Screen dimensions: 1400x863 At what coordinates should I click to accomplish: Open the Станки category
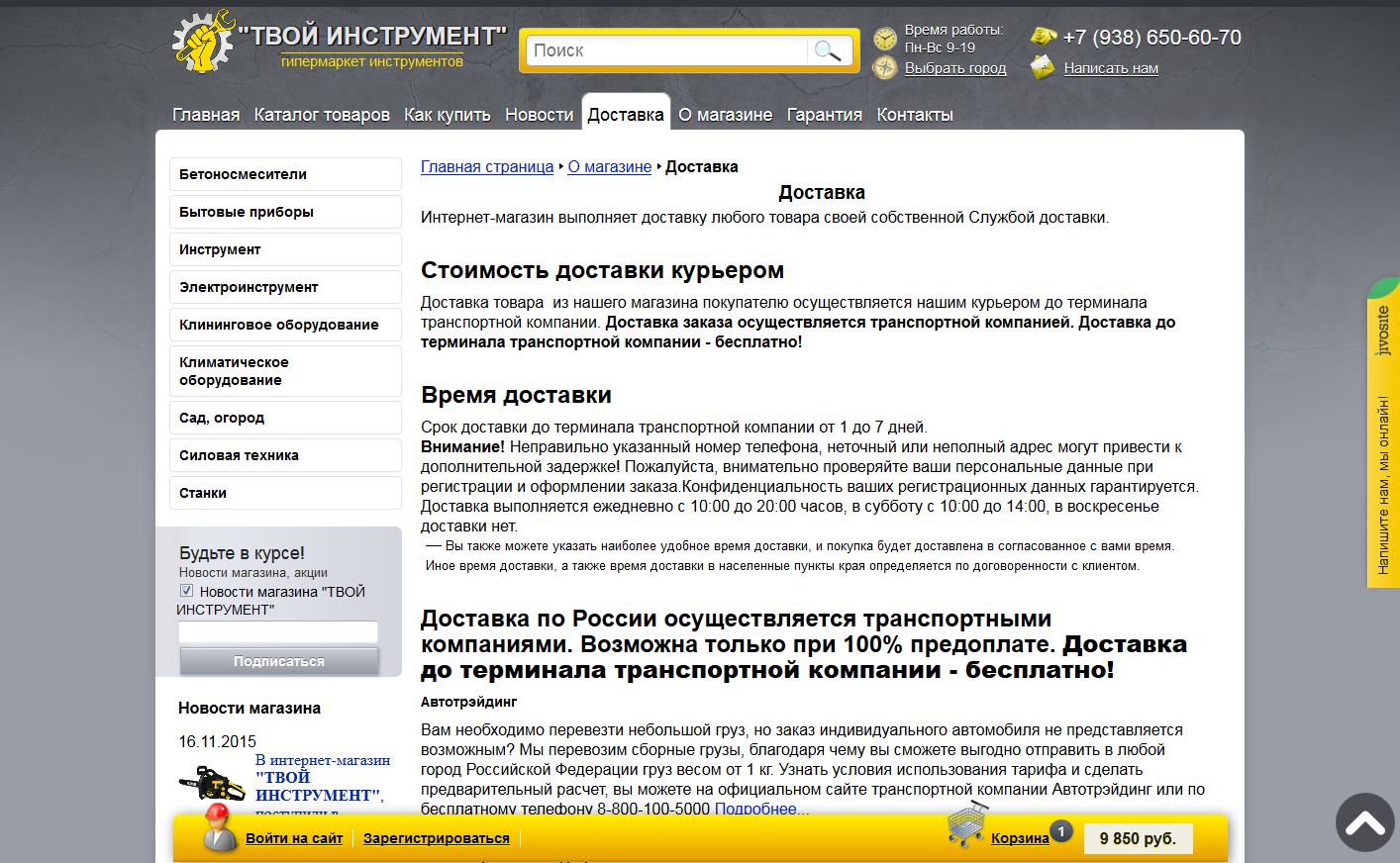tap(285, 493)
